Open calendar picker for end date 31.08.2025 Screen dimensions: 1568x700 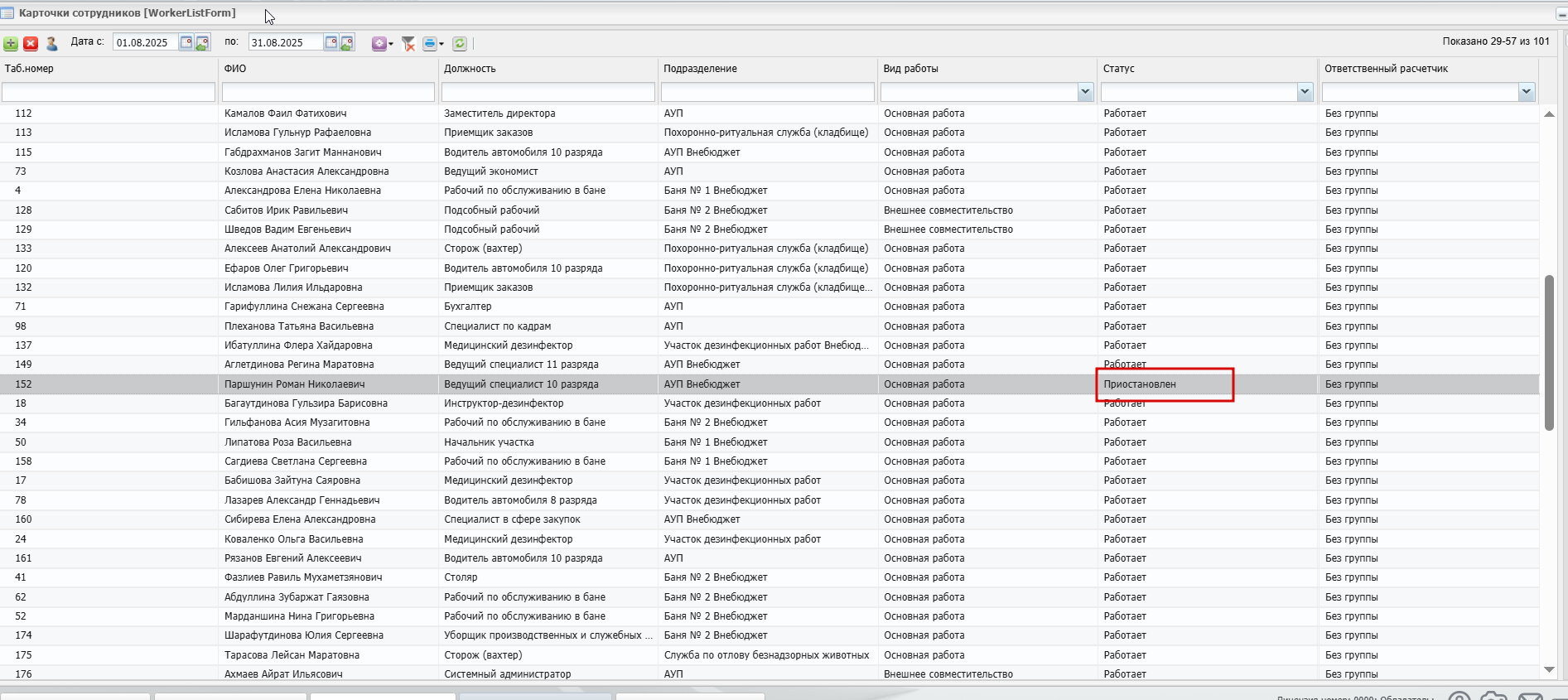point(331,43)
